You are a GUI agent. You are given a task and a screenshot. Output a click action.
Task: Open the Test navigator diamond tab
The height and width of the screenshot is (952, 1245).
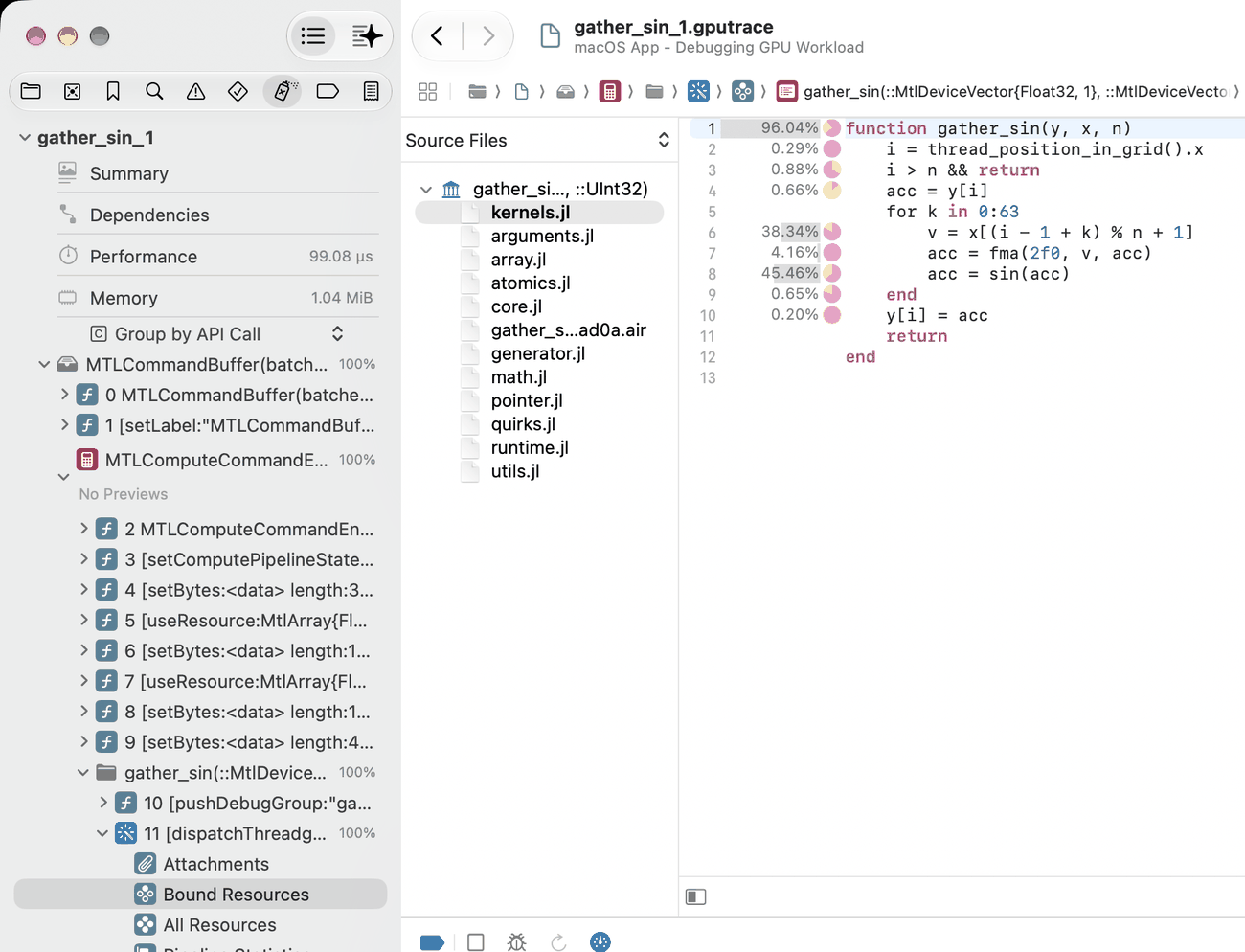click(x=238, y=91)
